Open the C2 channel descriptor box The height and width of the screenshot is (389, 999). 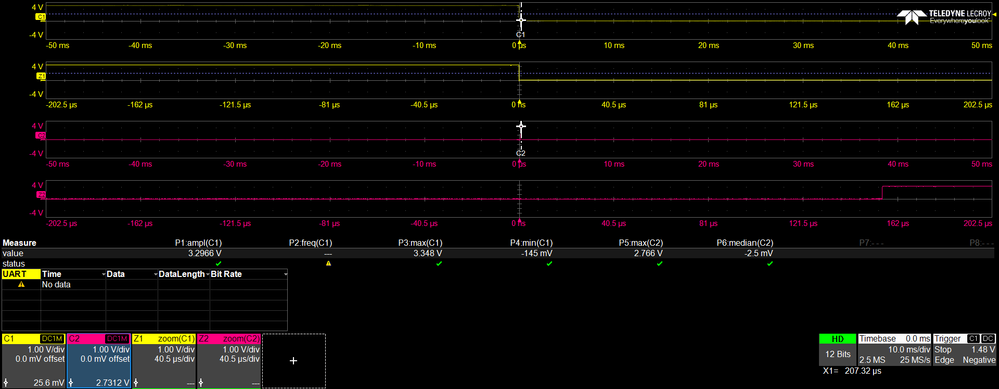click(x=98, y=361)
